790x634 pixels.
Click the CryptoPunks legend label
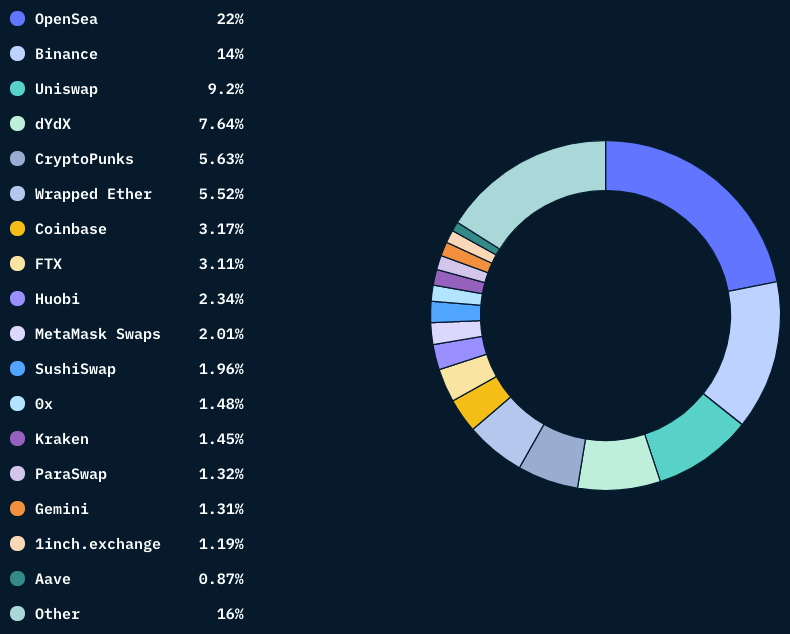click(x=84, y=159)
